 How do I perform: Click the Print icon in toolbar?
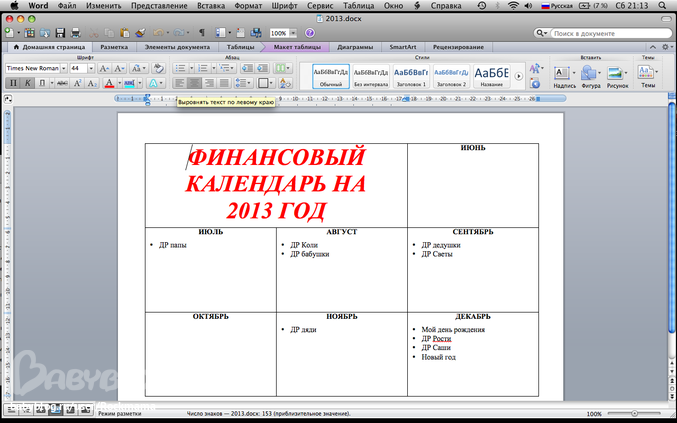point(77,33)
